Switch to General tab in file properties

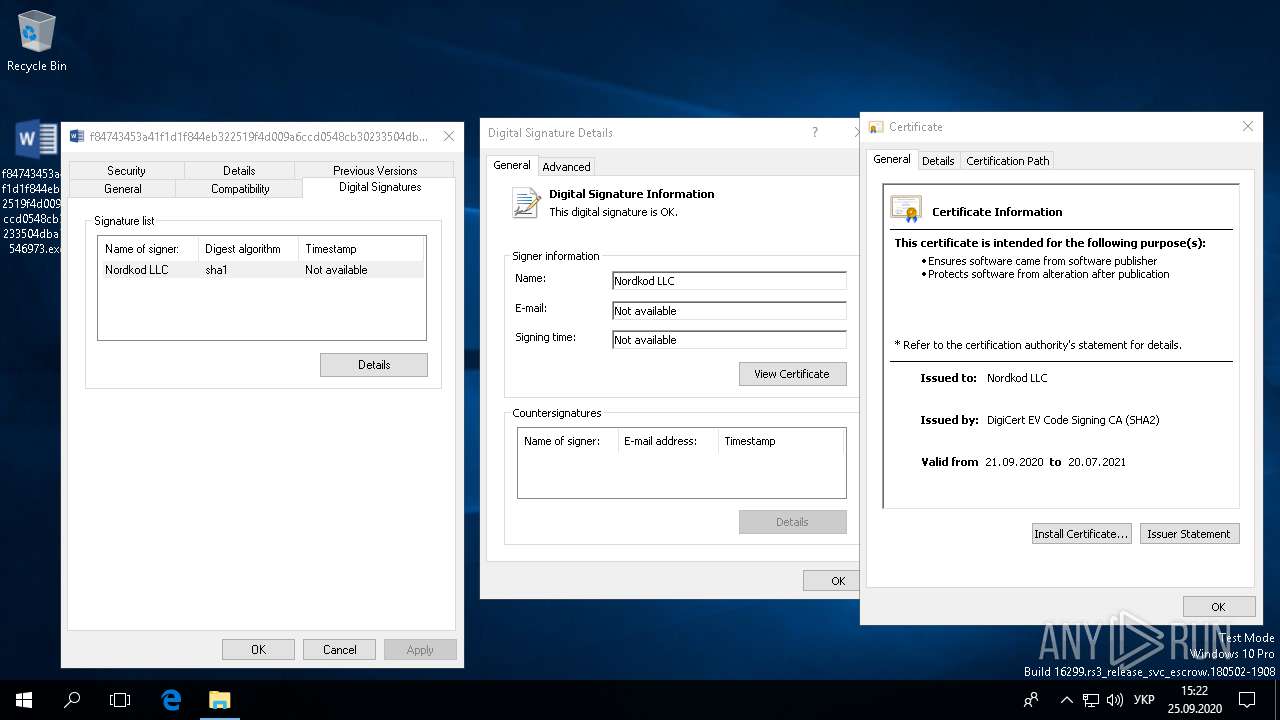point(123,189)
